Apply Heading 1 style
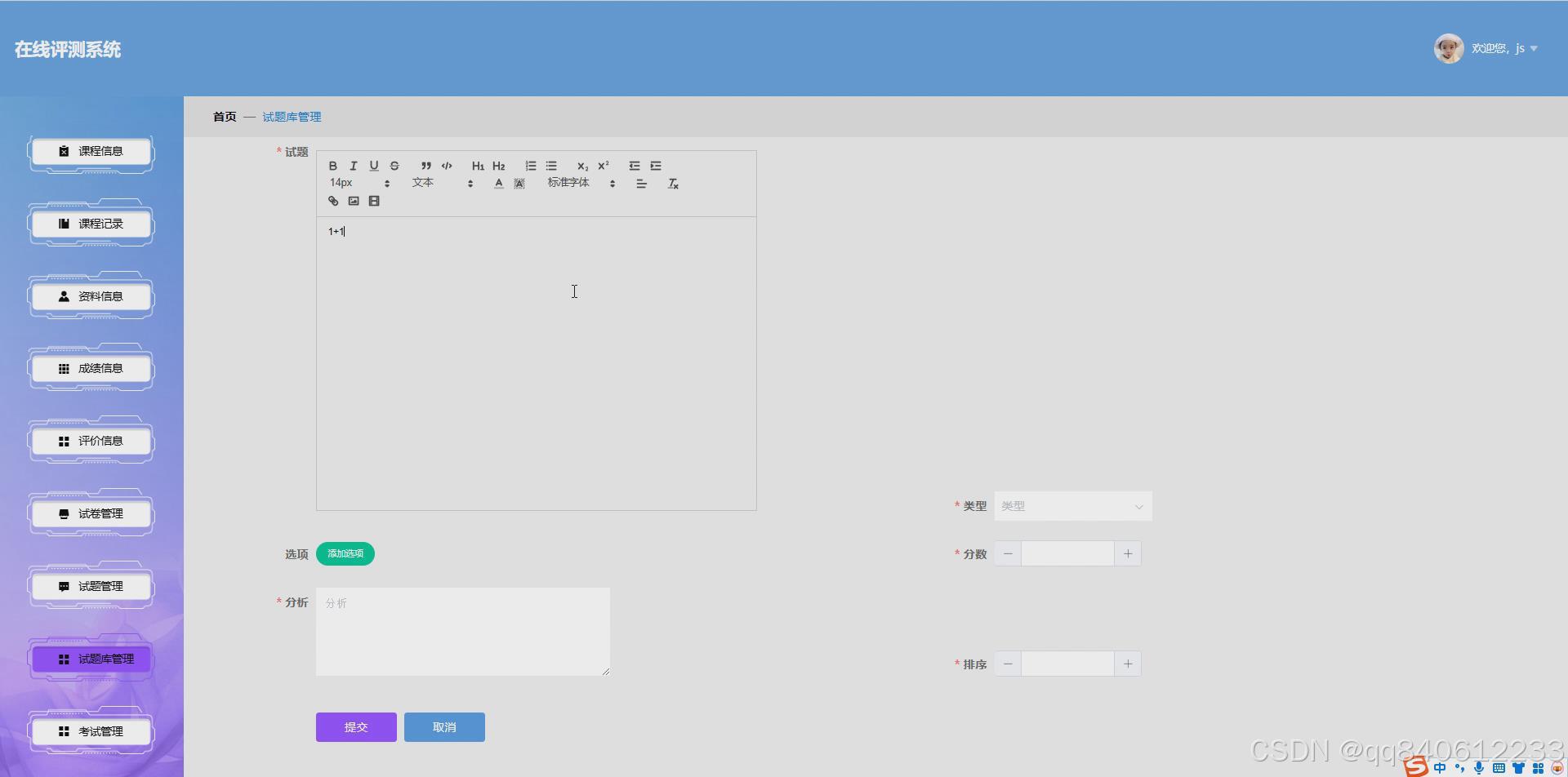This screenshot has height=777, width=1568. click(479, 166)
